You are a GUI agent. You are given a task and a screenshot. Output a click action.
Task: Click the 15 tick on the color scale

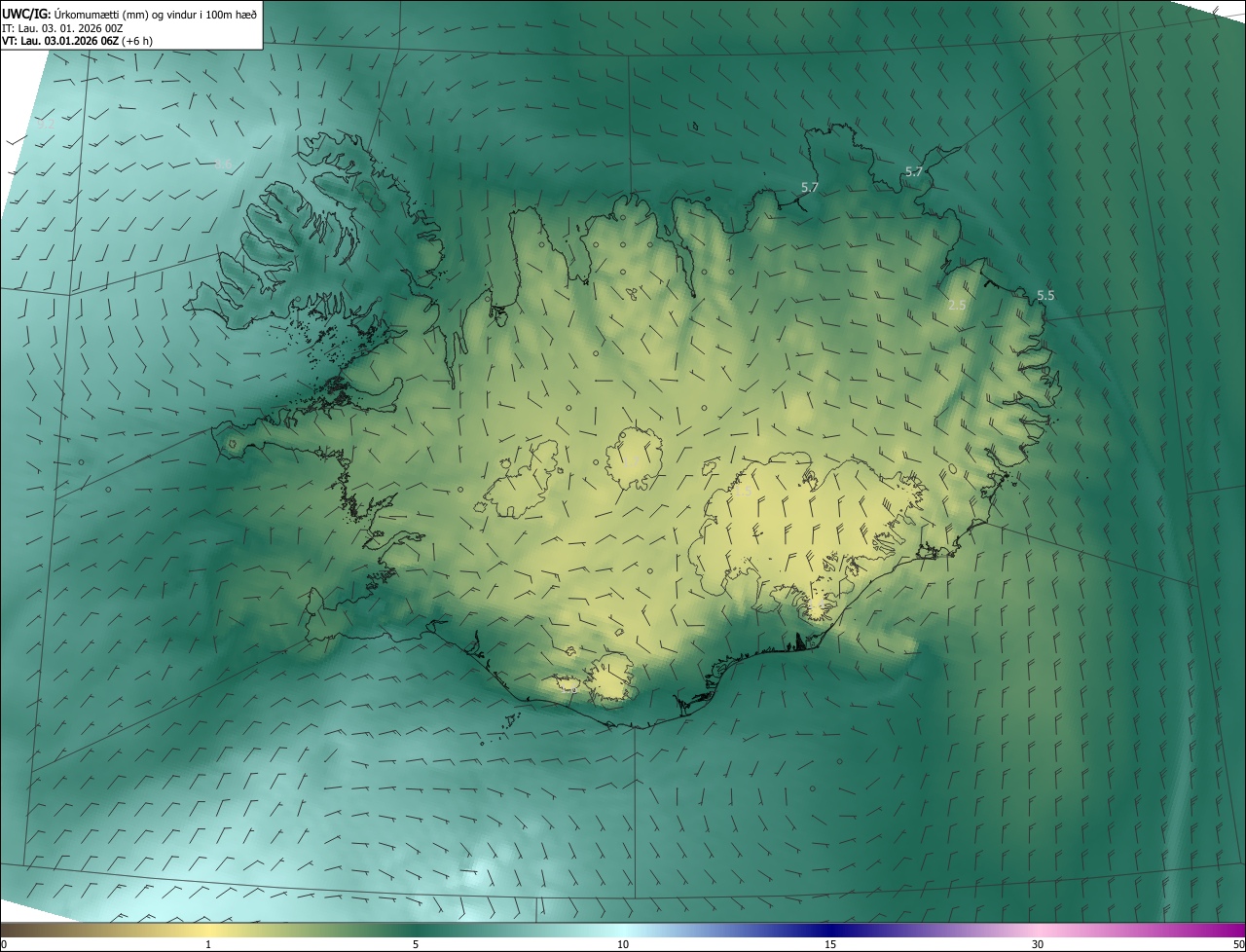(x=830, y=944)
